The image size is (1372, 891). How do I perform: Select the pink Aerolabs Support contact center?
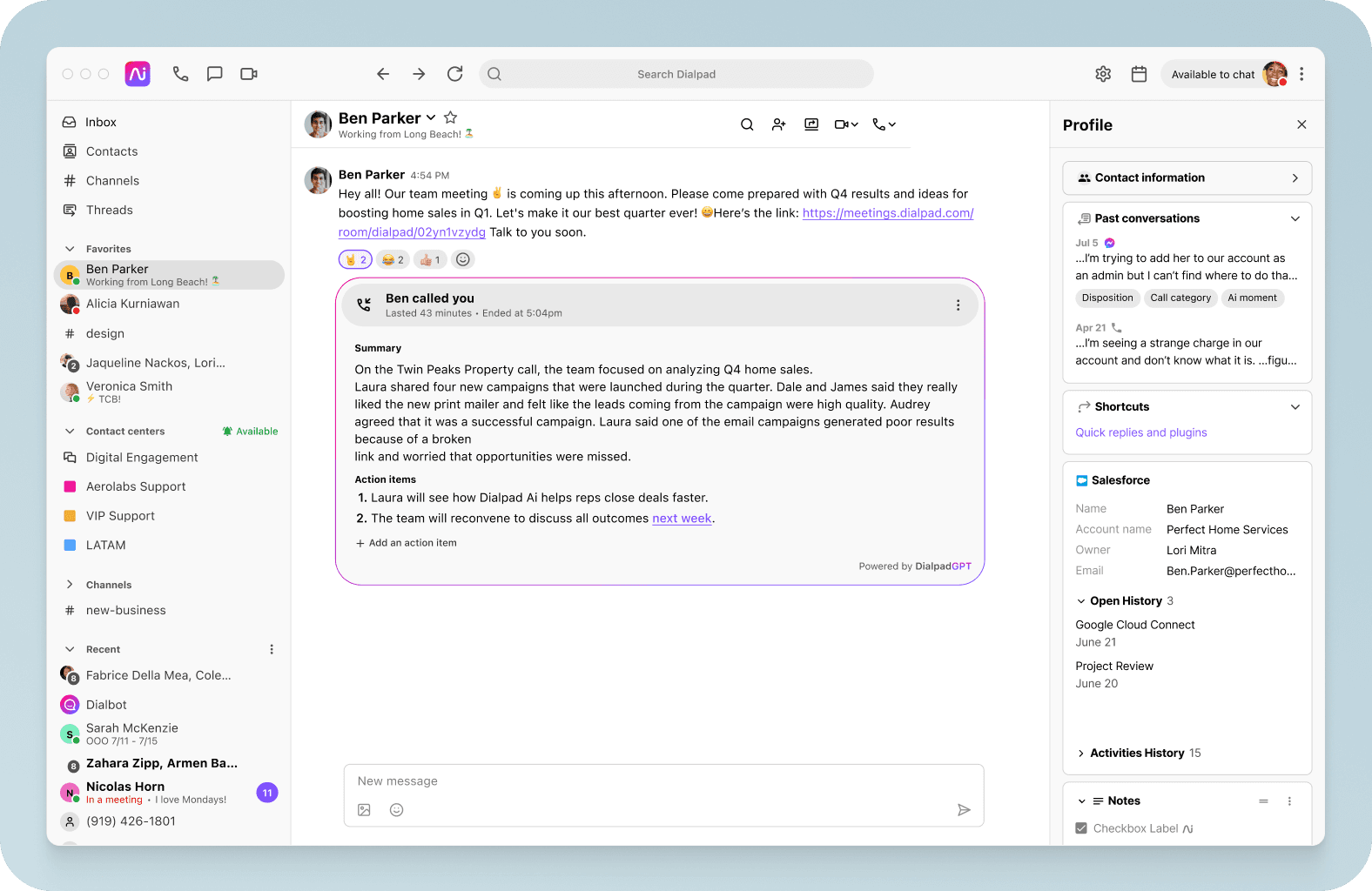(x=136, y=487)
